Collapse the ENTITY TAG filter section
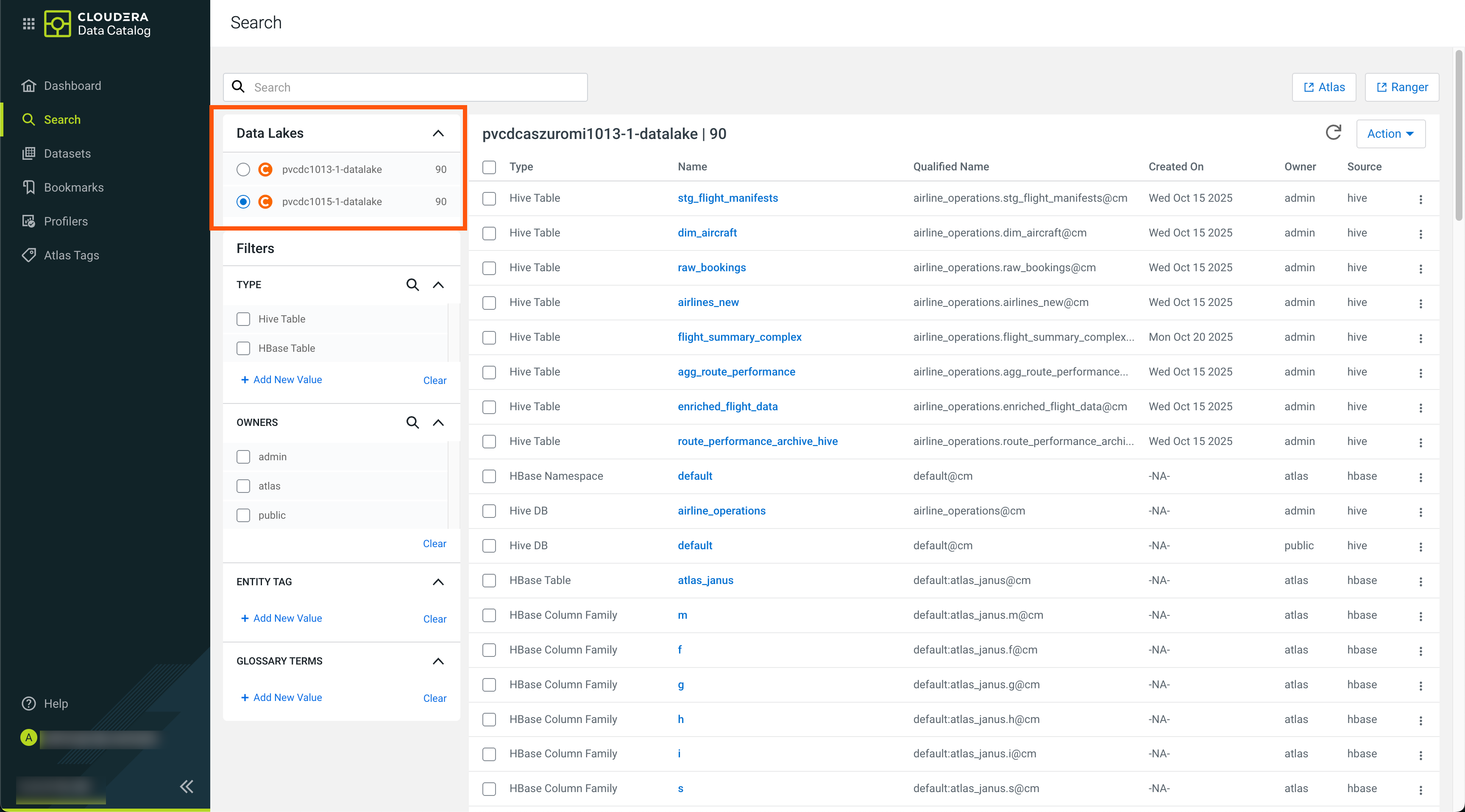Screen dimensions: 1465x812 438,582
